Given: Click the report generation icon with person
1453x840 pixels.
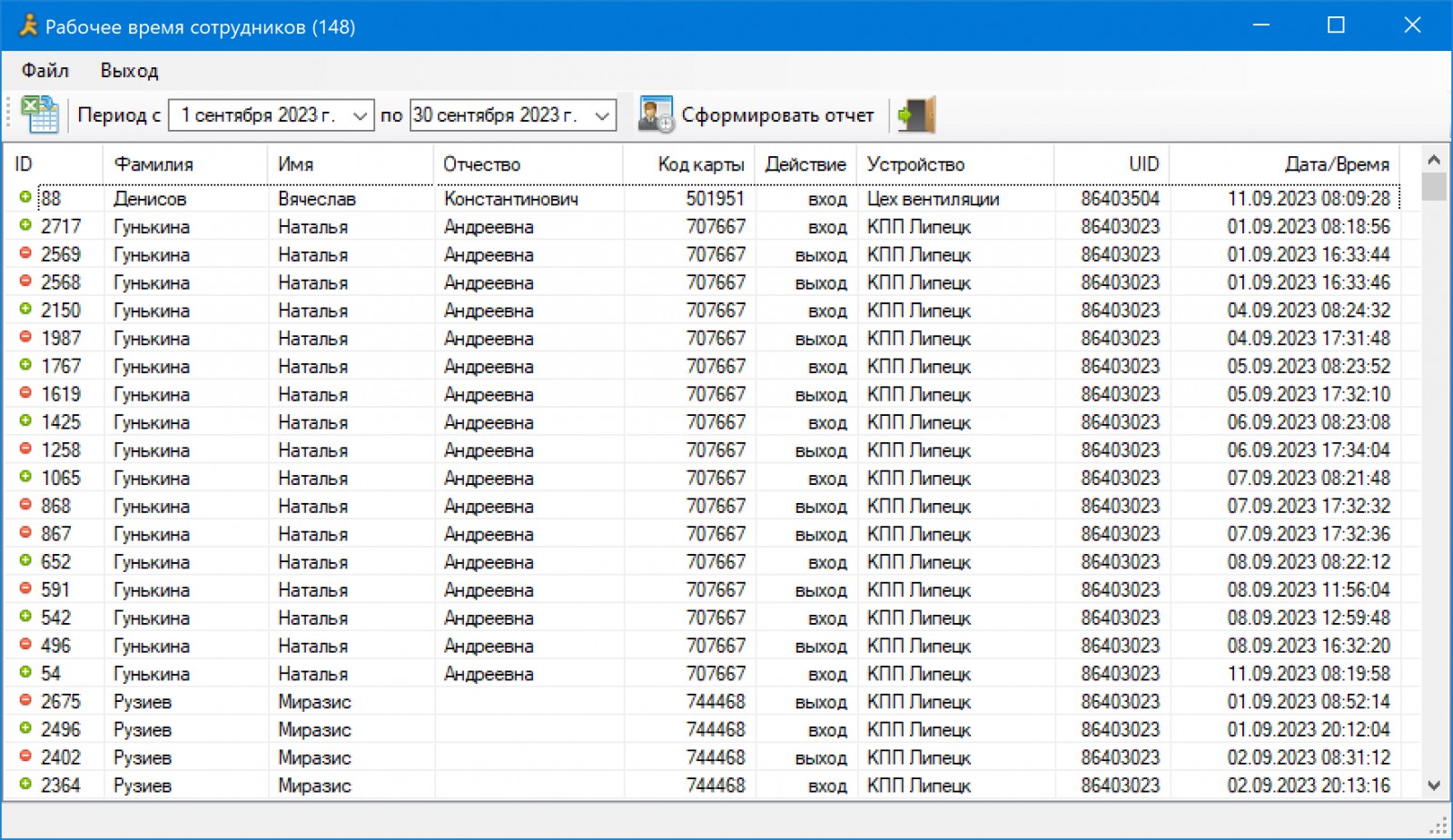Looking at the screenshot, I should point(656,114).
